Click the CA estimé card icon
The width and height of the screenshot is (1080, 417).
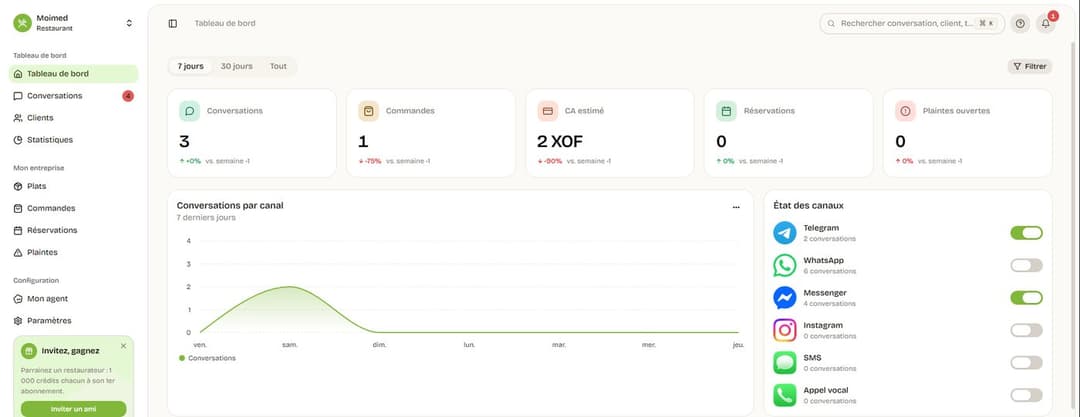548,110
